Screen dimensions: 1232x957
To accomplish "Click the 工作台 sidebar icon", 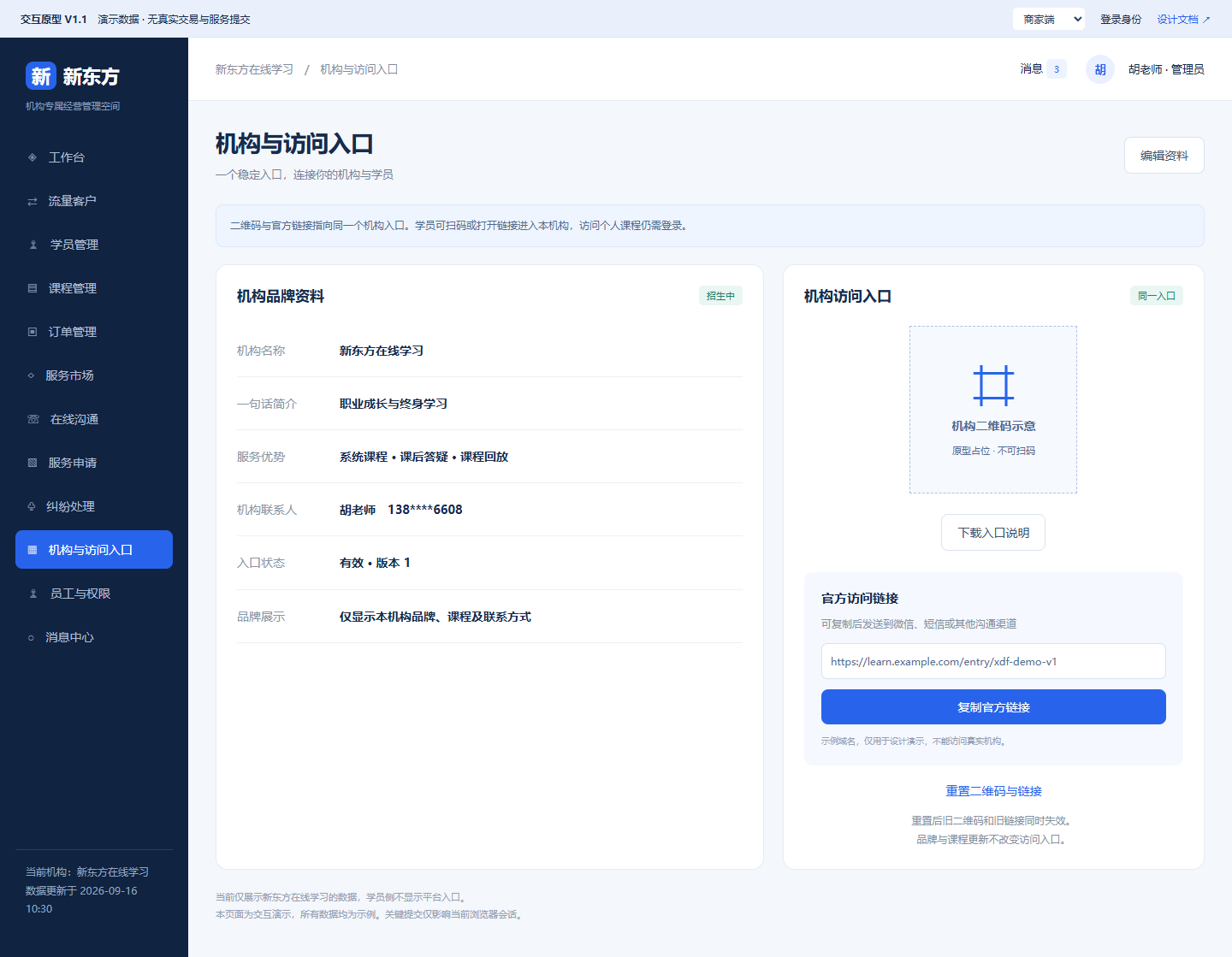I will click(33, 157).
